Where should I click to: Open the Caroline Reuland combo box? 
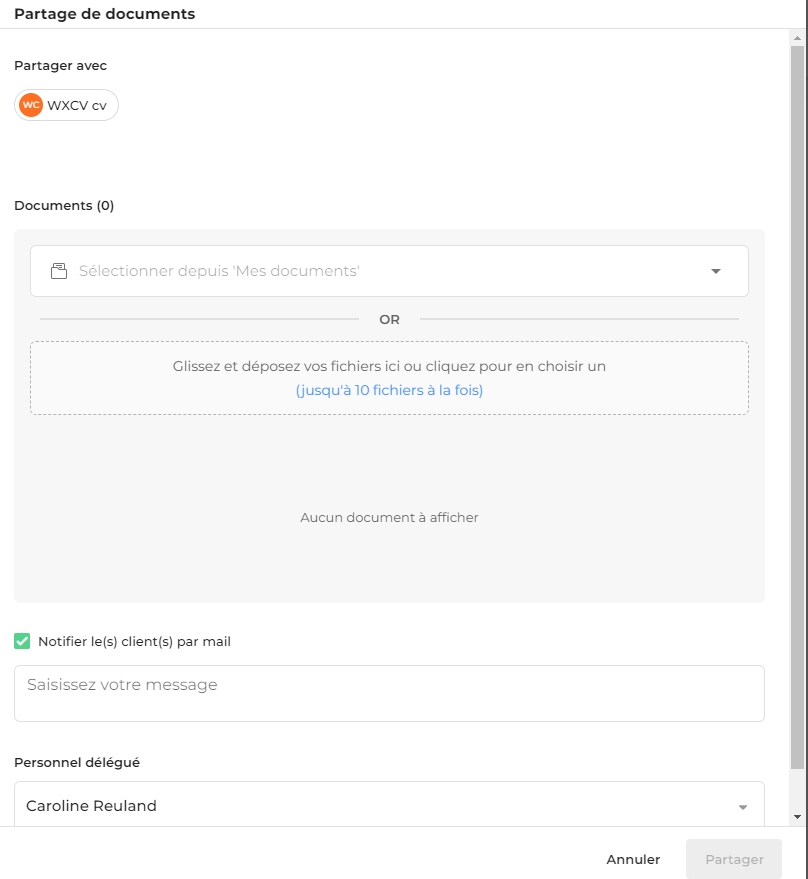(389, 804)
